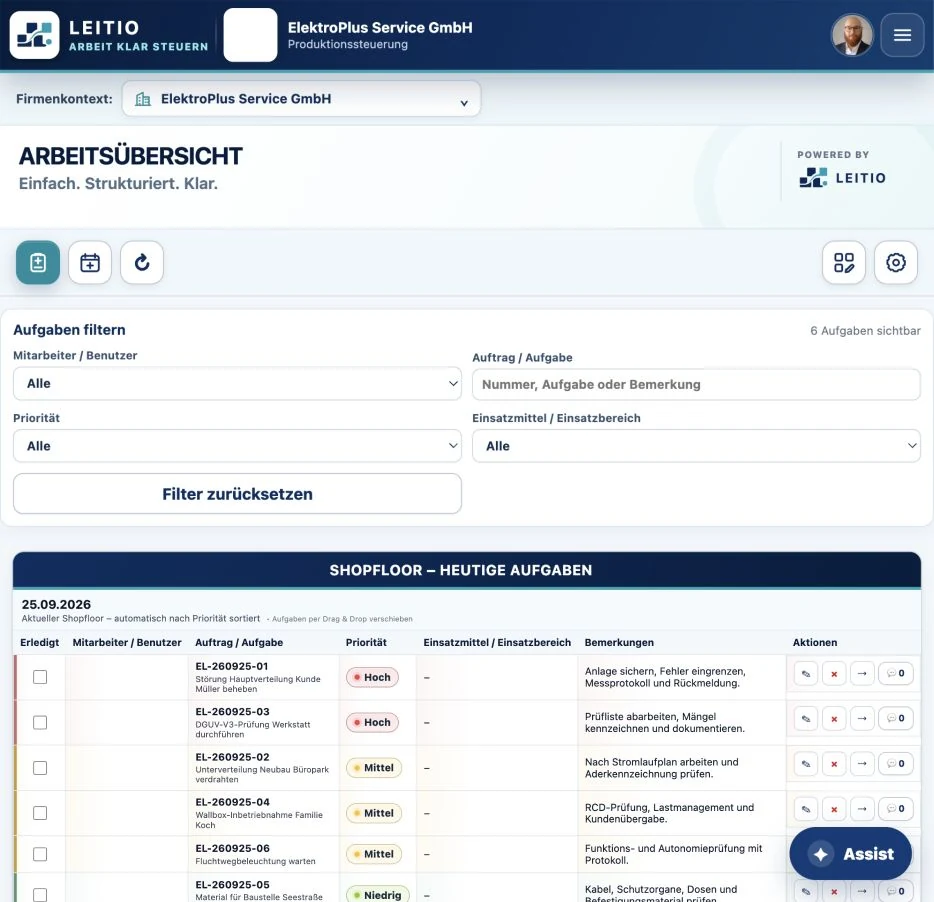Click the Mittel badge of EL-260925-06
The width and height of the screenshot is (934, 902).
point(373,854)
